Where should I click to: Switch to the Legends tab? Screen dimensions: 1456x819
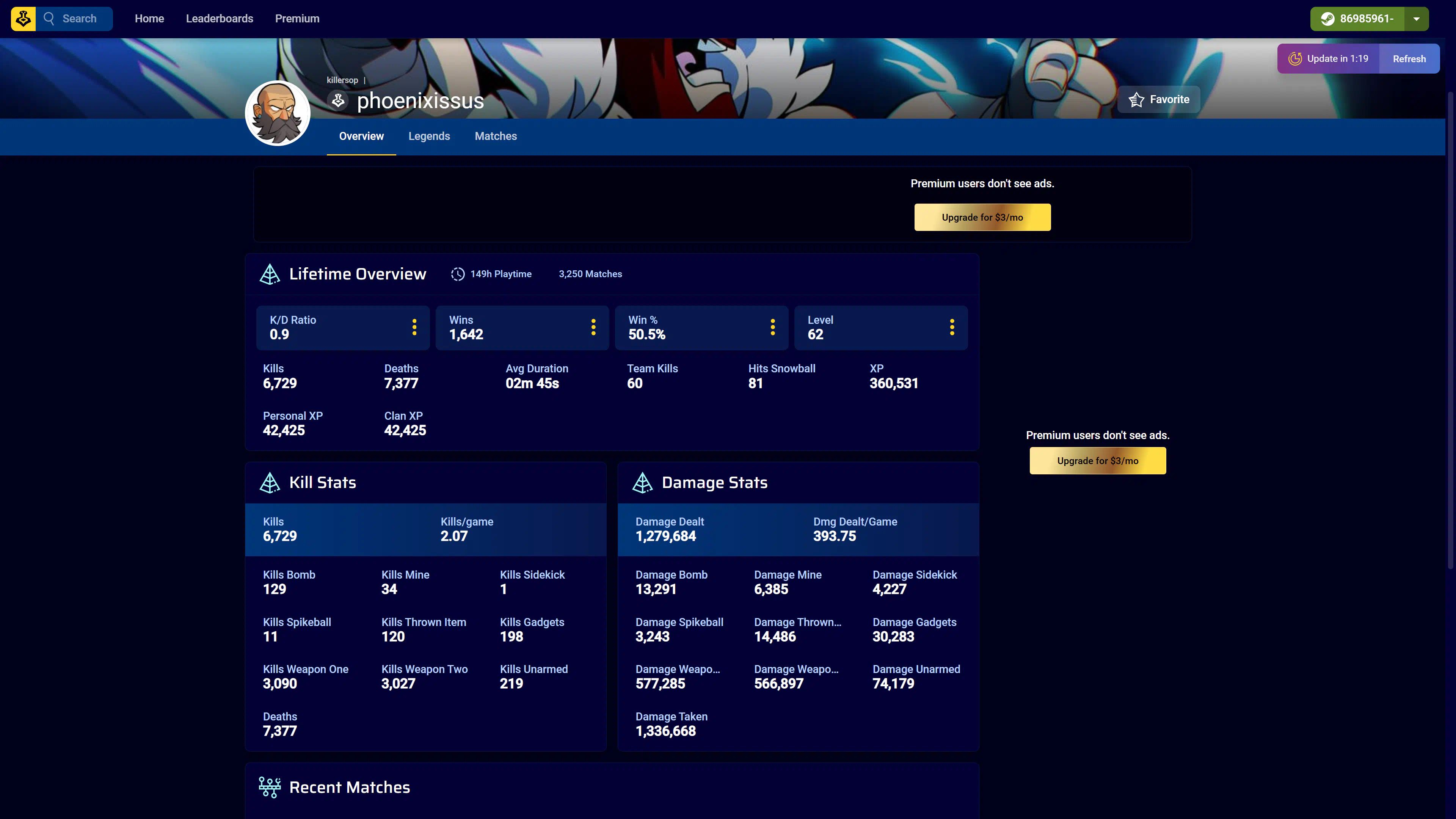coord(429,136)
